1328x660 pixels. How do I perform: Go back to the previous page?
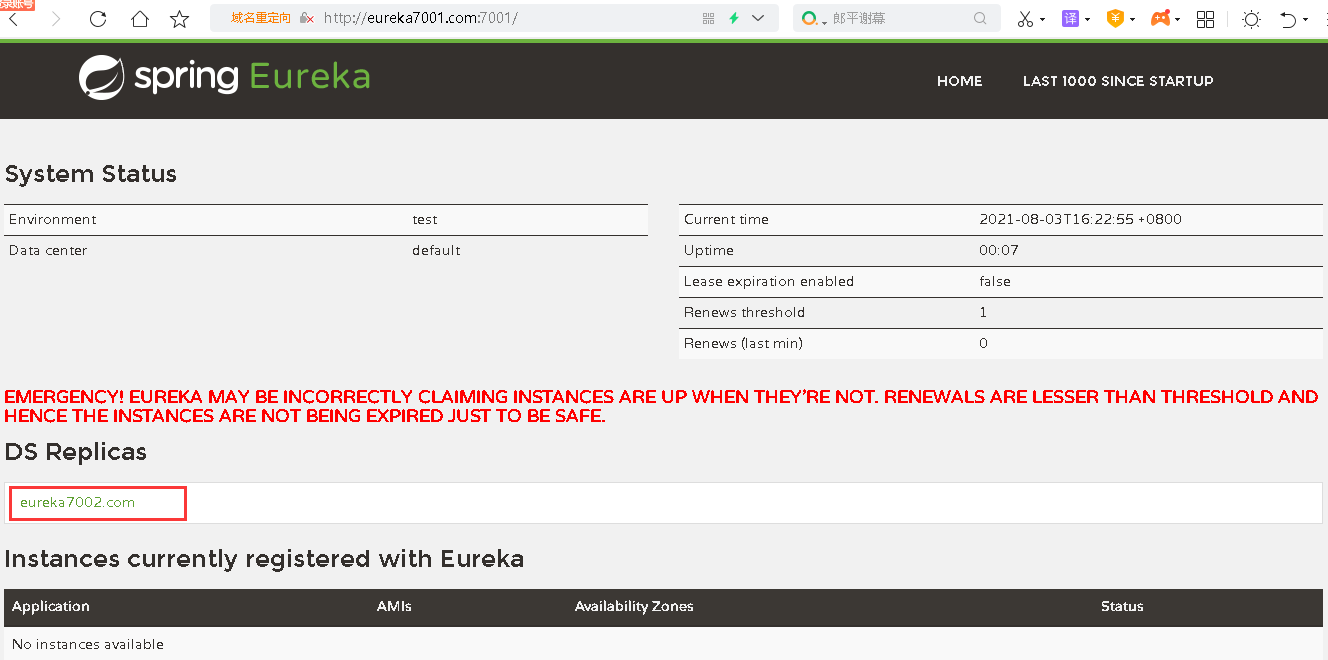tap(14, 19)
